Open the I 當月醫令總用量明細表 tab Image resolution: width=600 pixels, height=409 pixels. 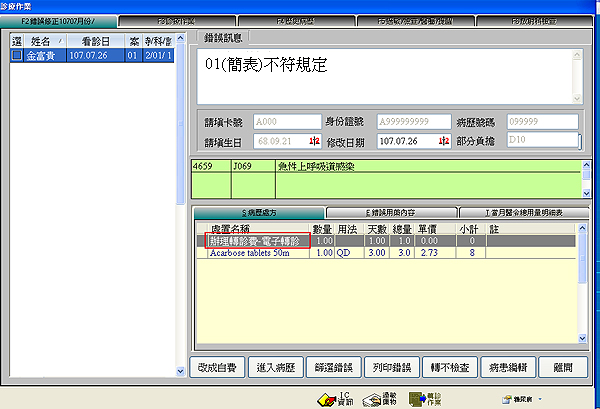pyautogui.click(x=523, y=212)
